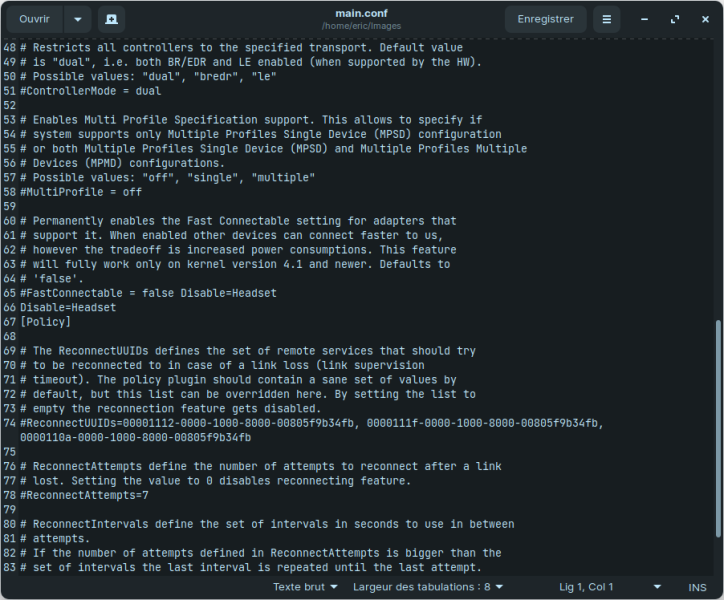This screenshot has height=600, width=724.
Task: Click #FastConnectable = false line
Action: pos(148,293)
